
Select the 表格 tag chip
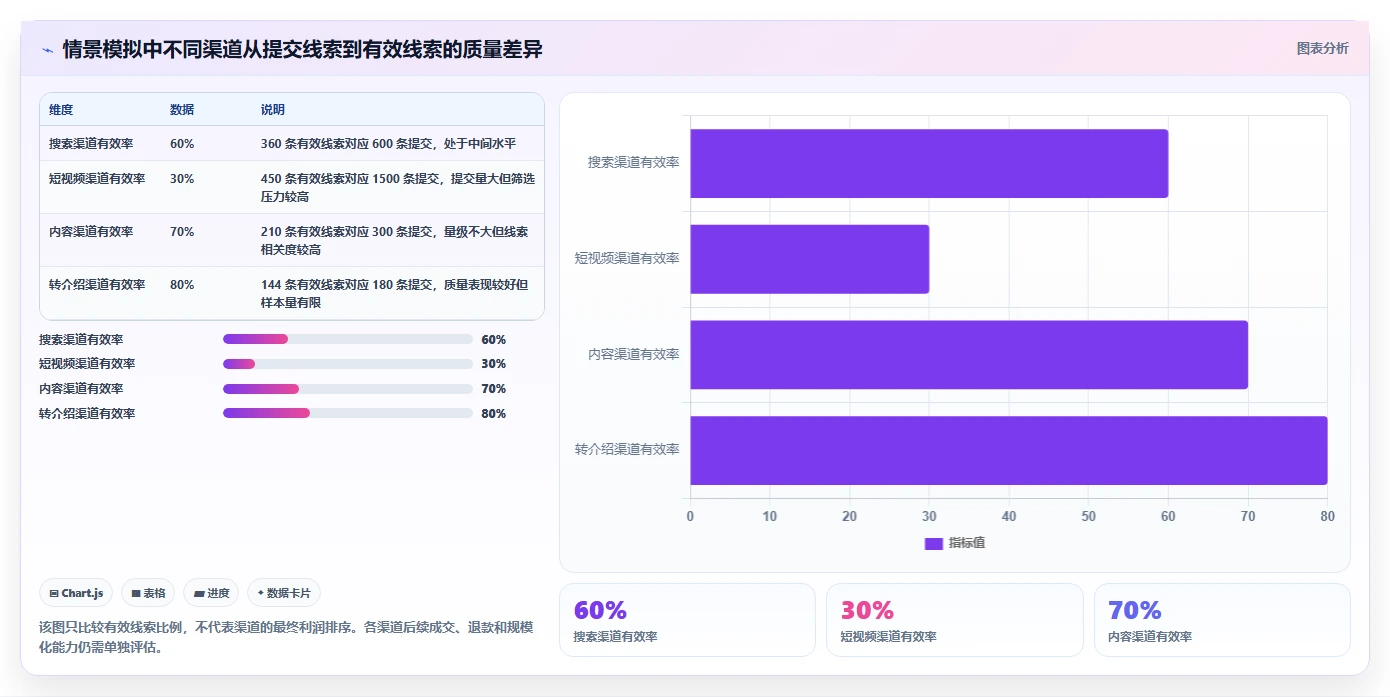point(148,593)
